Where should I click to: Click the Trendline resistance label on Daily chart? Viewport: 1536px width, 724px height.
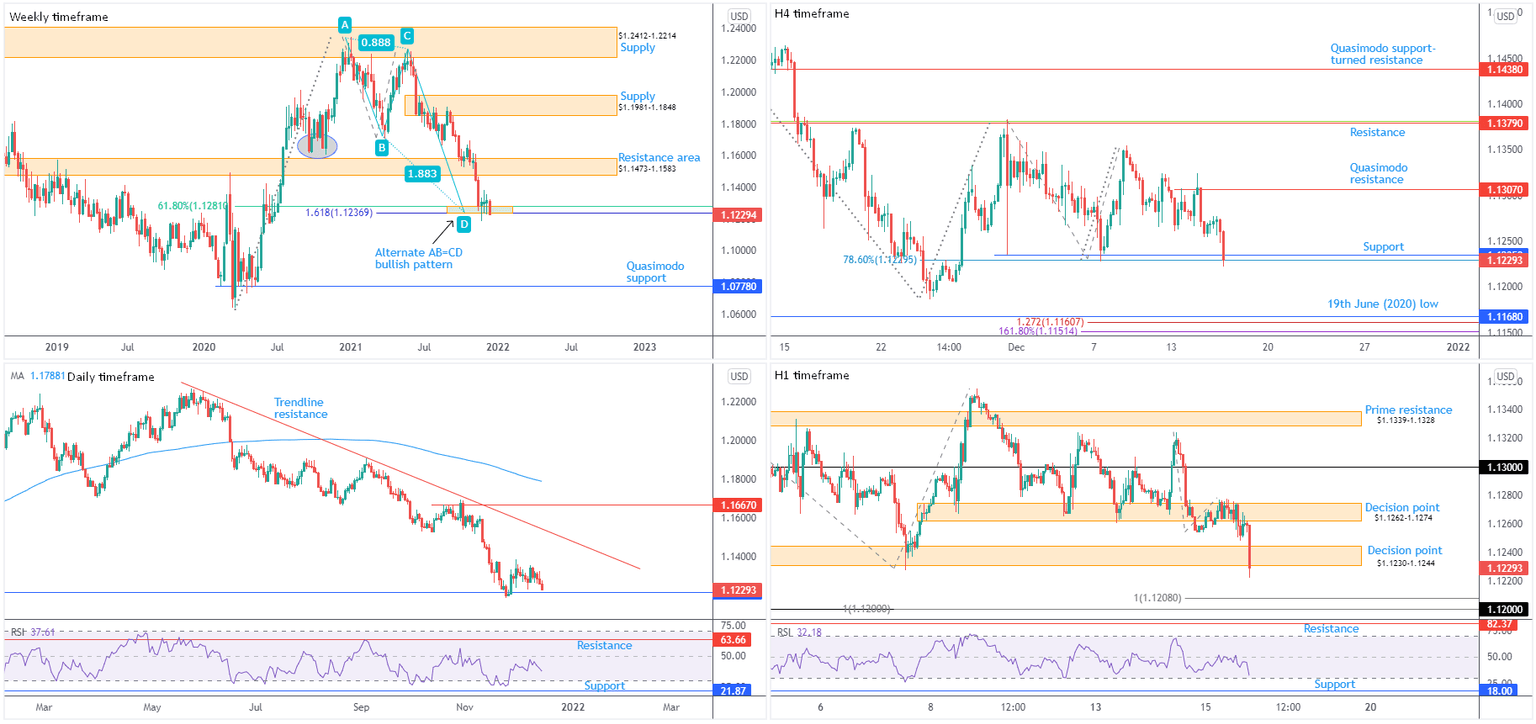click(x=300, y=407)
